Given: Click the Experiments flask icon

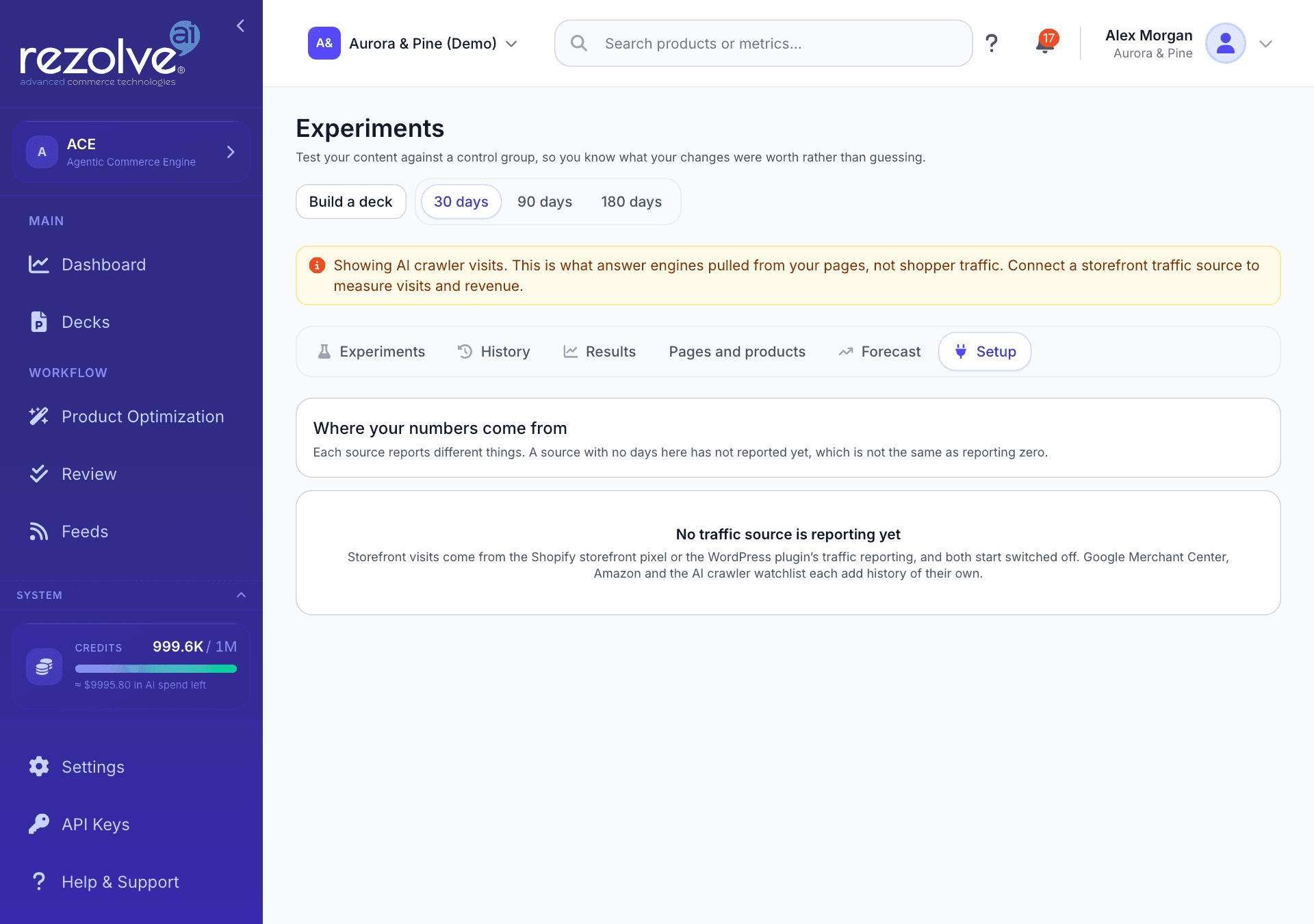Looking at the screenshot, I should 324,352.
